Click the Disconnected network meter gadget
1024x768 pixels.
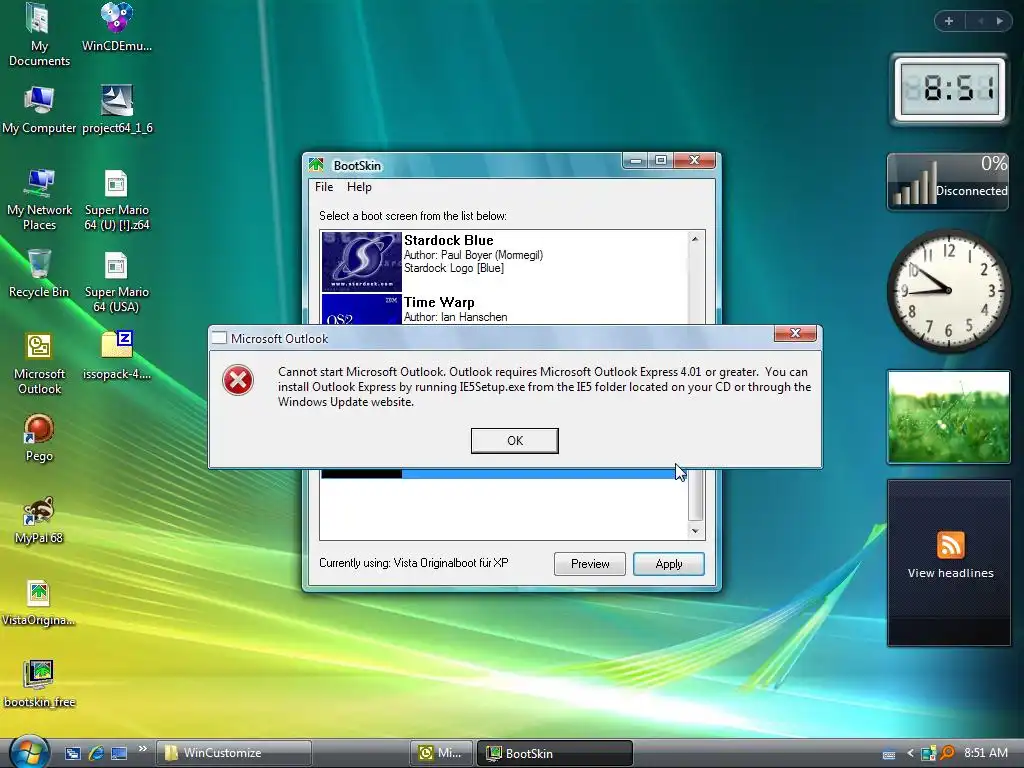[x=948, y=182]
